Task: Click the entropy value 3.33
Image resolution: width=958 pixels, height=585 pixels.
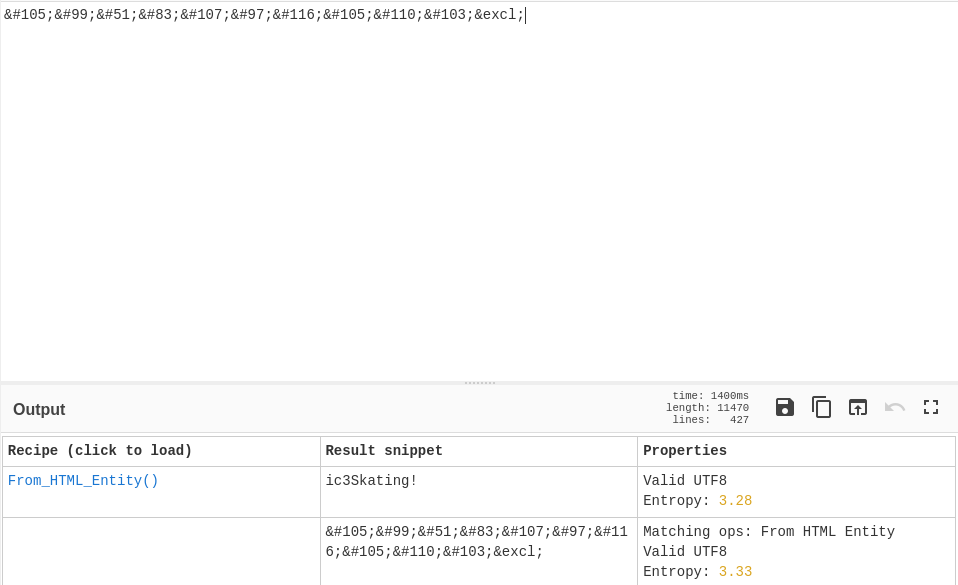Action: tap(735, 572)
